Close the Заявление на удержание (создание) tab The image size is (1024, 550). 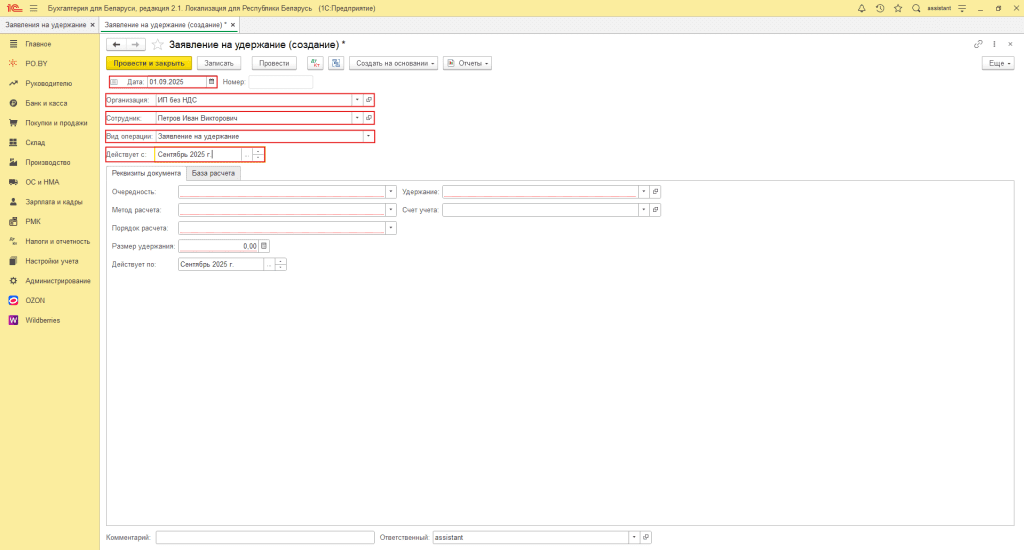tap(232, 25)
